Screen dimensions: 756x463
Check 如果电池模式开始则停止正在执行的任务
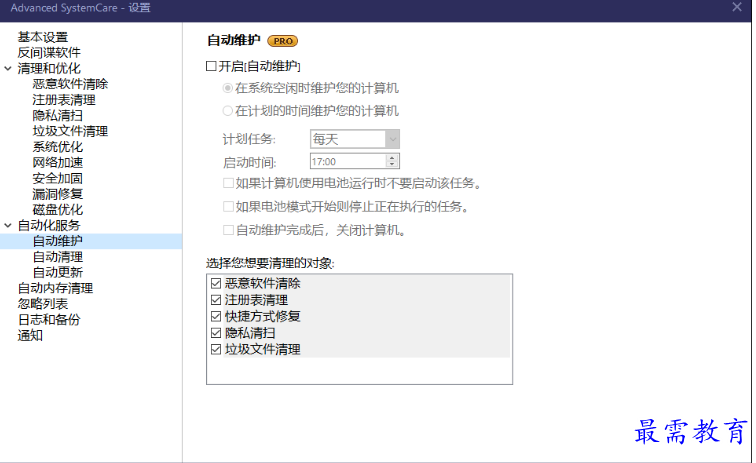(228, 207)
